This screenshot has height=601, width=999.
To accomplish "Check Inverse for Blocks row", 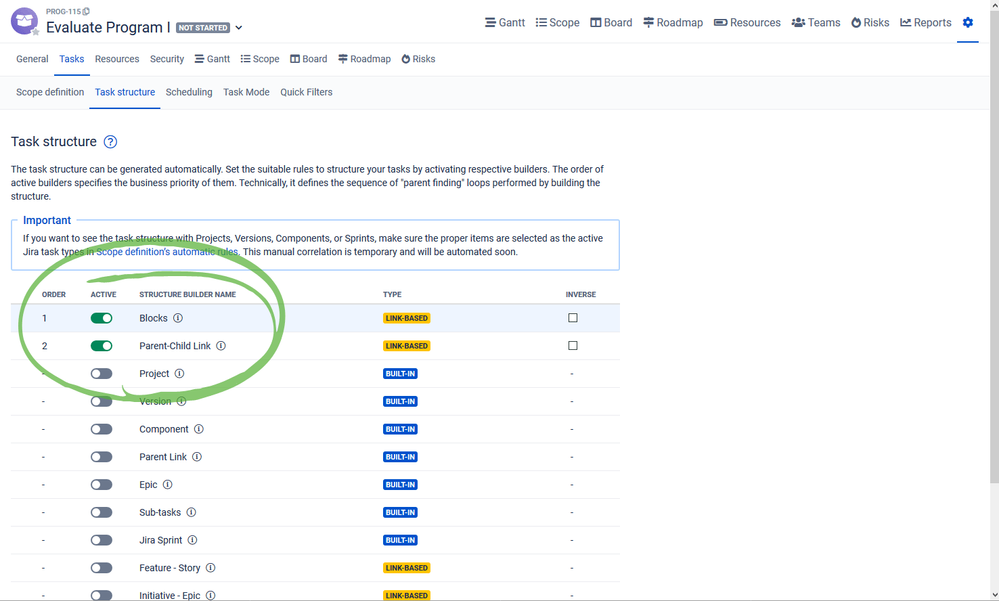I will (573, 317).
